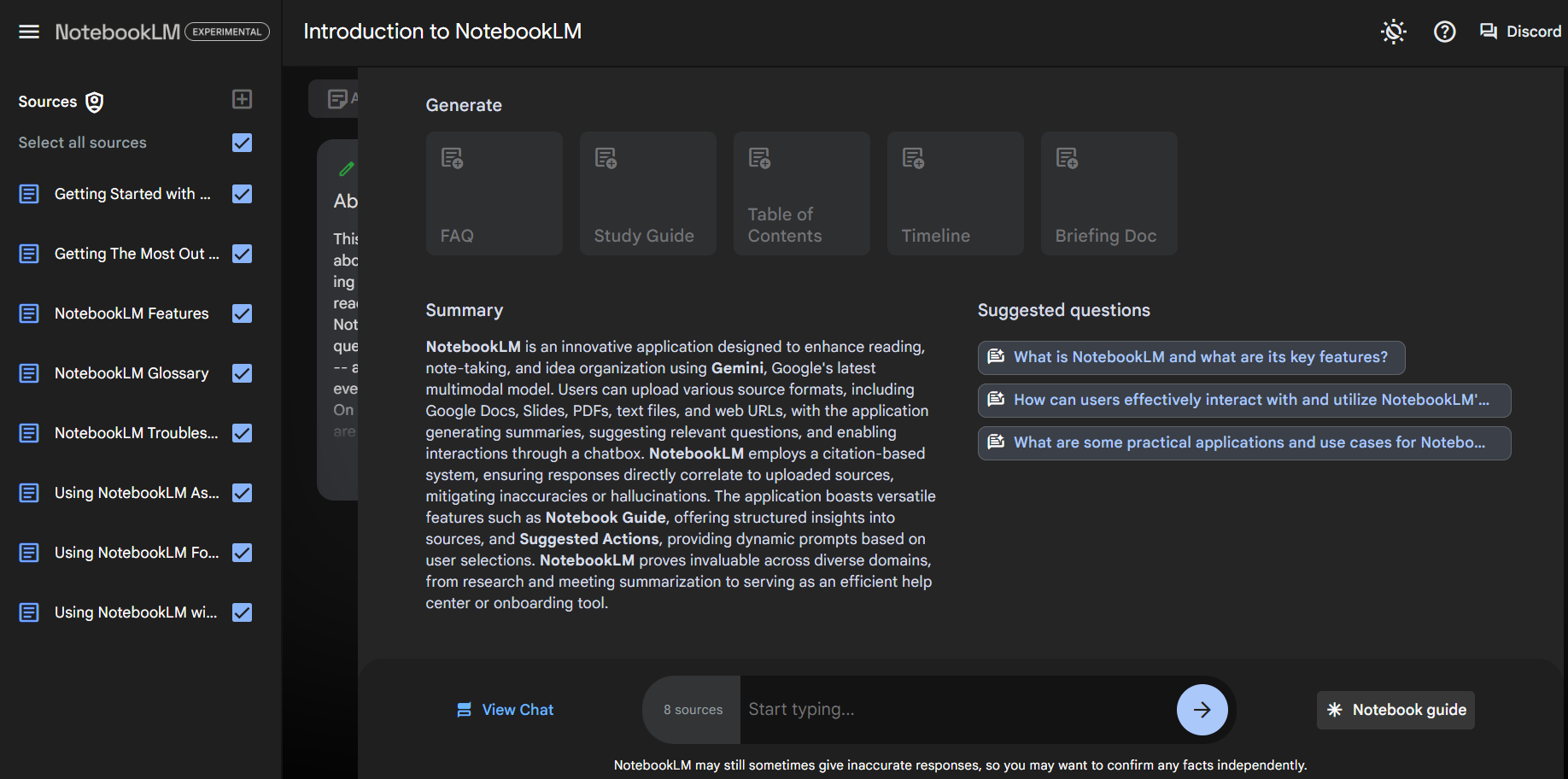Open the Using NotebookLM As... source
Viewport: 1568px width, 779px height.
[137, 493]
